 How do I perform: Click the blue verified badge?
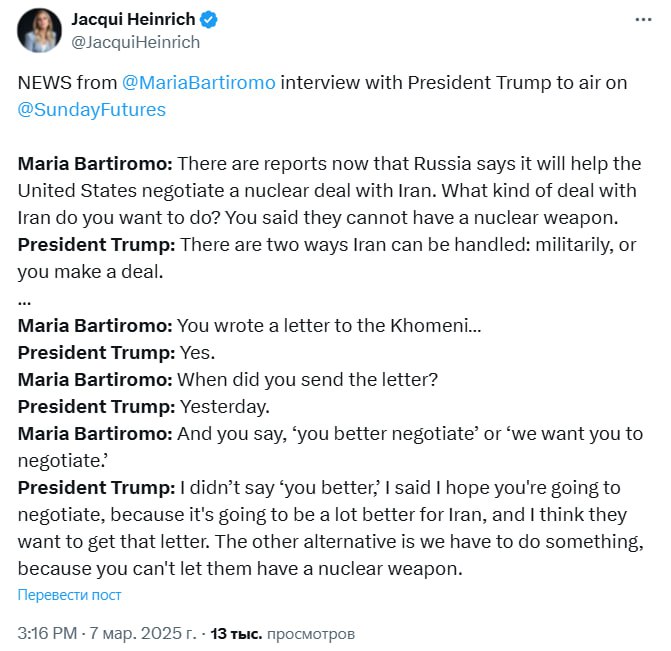[212, 21]
